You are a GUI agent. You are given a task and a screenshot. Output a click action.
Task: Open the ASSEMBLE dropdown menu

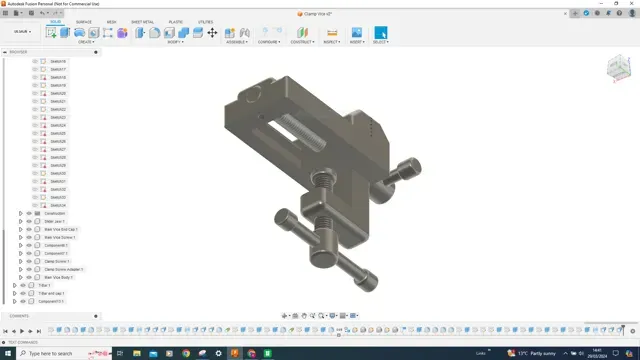tap(237, 42)
